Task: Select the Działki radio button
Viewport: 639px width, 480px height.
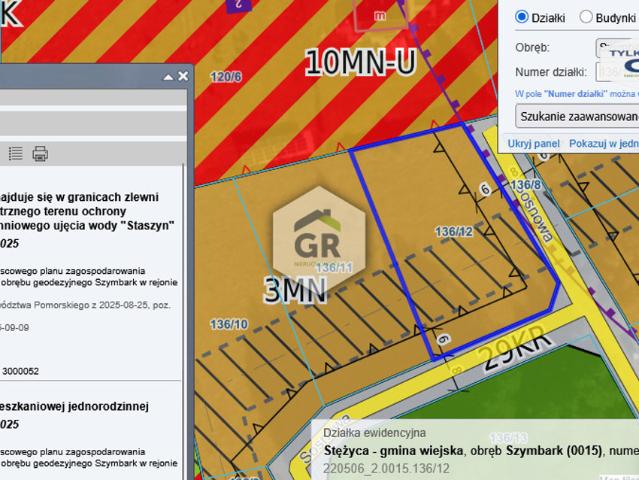Action: [x=522, y=17]
